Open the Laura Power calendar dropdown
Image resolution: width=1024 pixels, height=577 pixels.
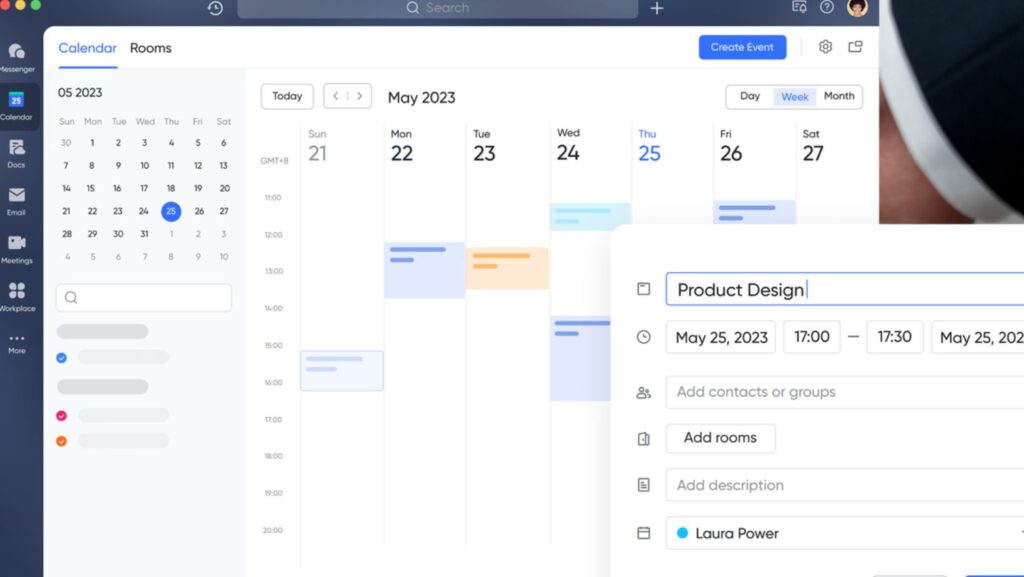point(845,533)
